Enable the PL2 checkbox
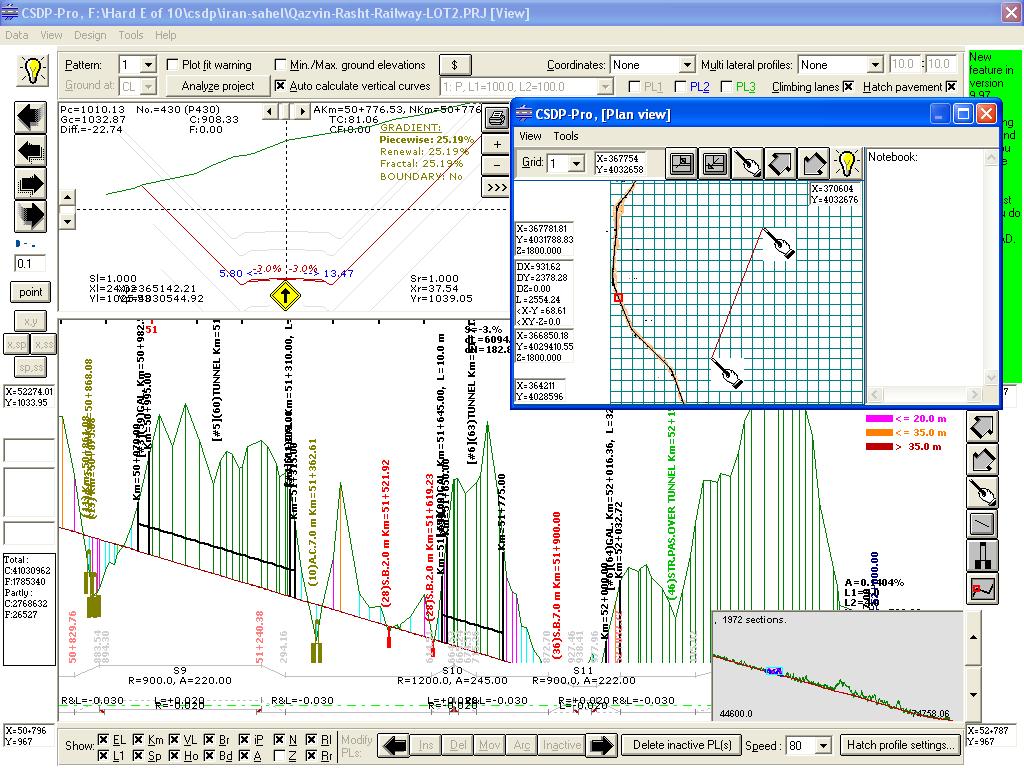1024x768 pixels. pyautogui.click(x=680, y=86)
